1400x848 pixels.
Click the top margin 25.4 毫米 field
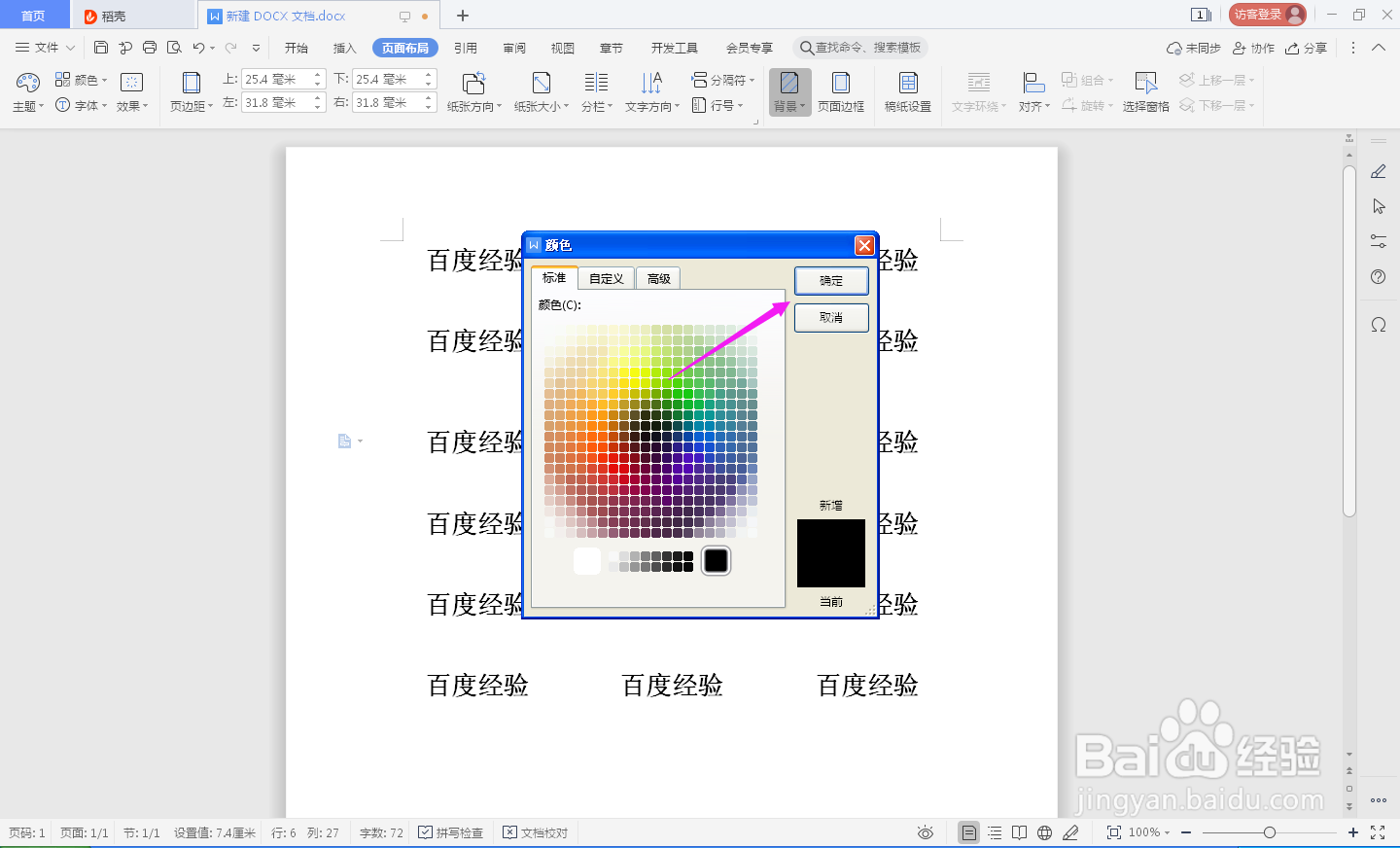[x=278, y=79]
